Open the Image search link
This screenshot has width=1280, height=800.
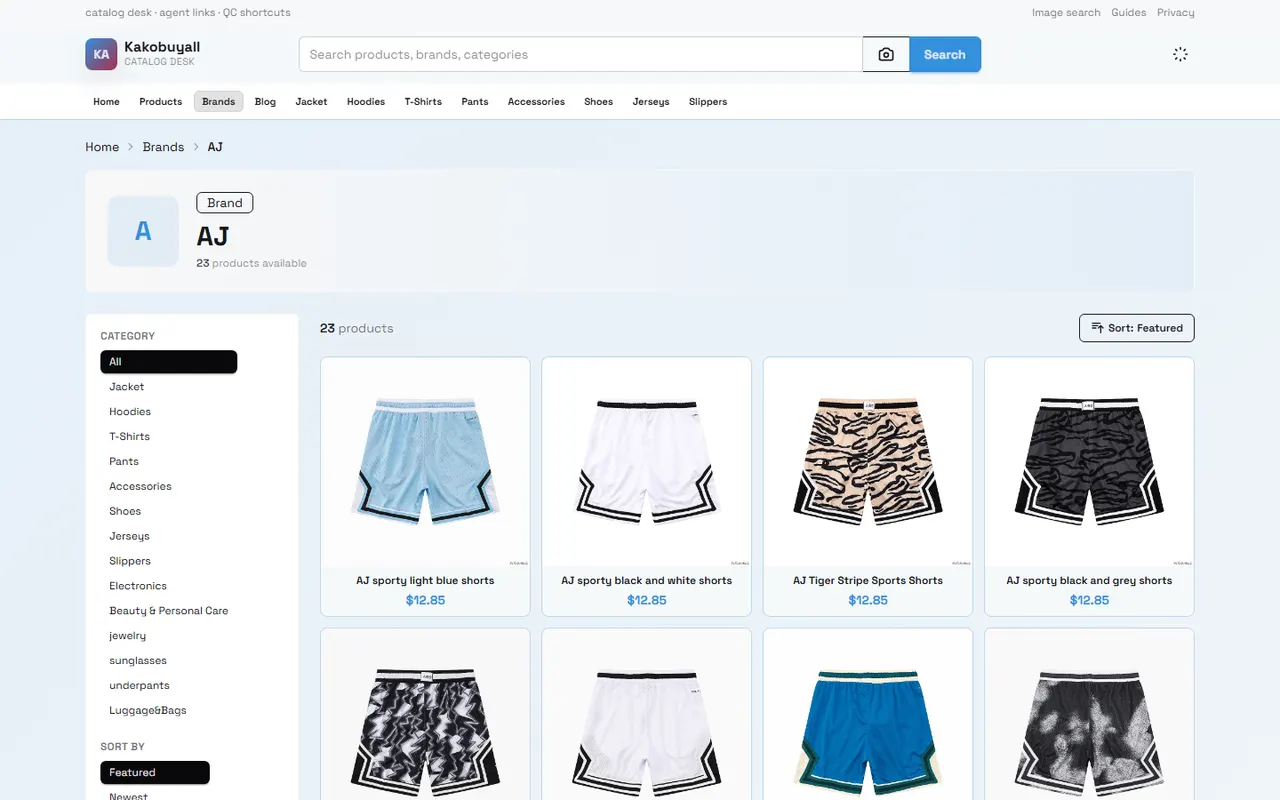tap(1066, 13)
